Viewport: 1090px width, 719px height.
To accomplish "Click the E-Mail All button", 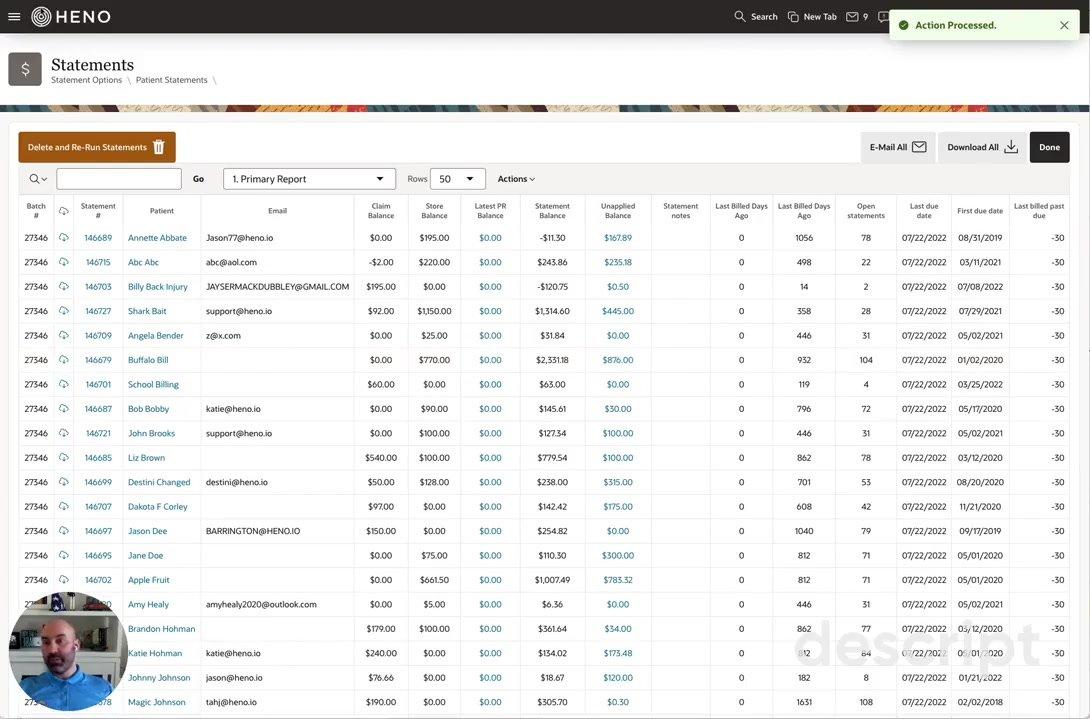I will tap(897, 147).
